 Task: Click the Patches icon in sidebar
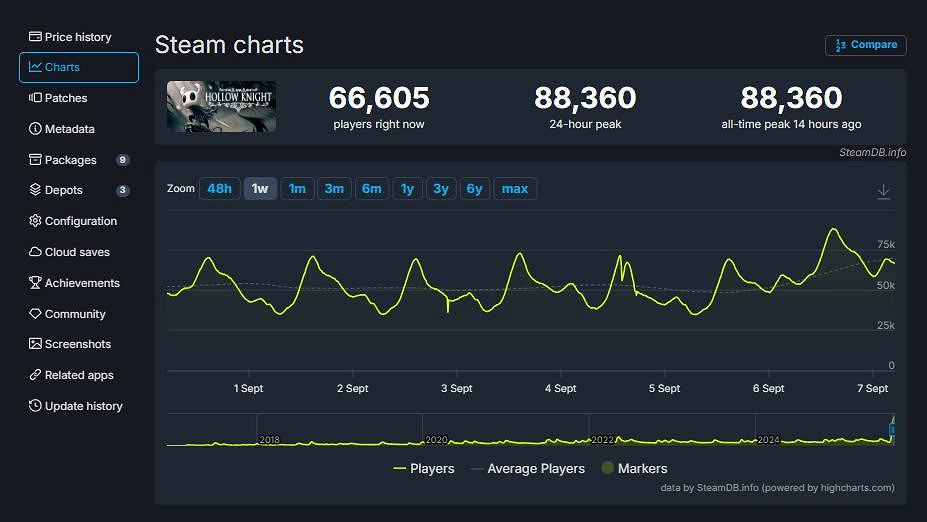(x=35, y=98)
